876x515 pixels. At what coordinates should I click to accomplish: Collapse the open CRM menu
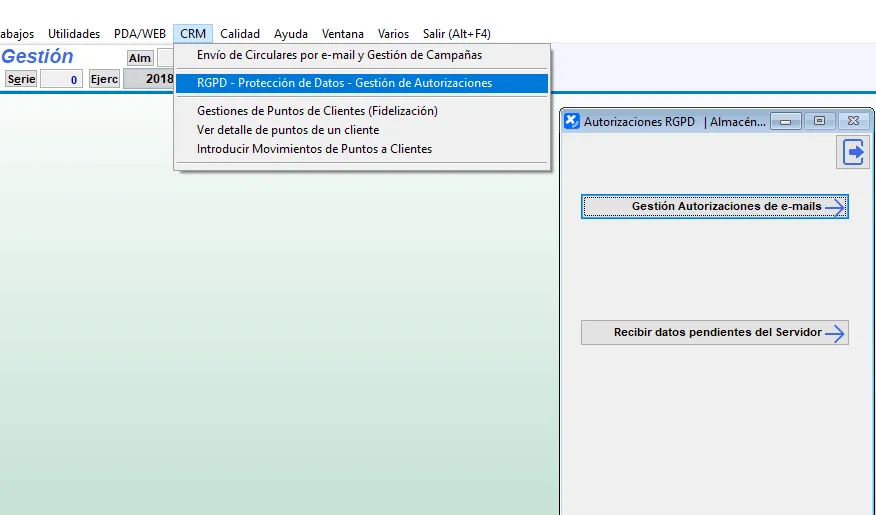tap(193, 34)
